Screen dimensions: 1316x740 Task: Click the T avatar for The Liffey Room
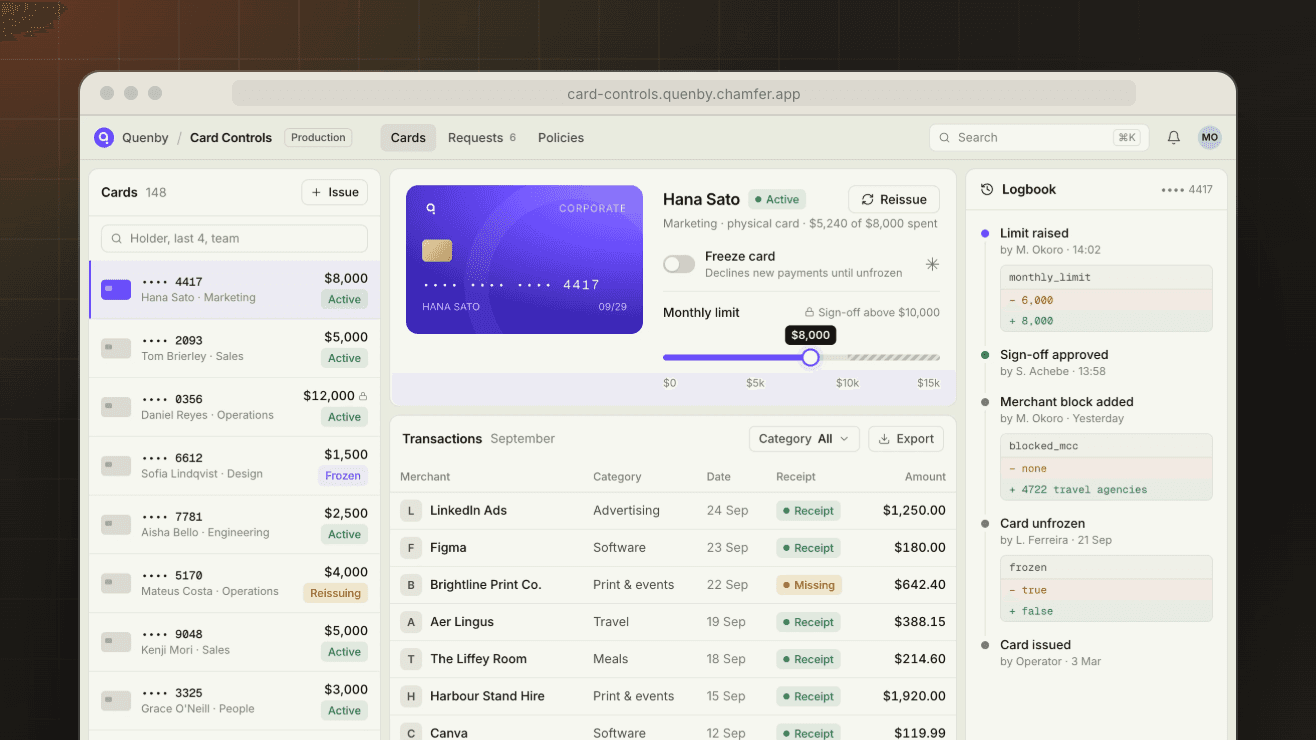(x=410, y=659)
